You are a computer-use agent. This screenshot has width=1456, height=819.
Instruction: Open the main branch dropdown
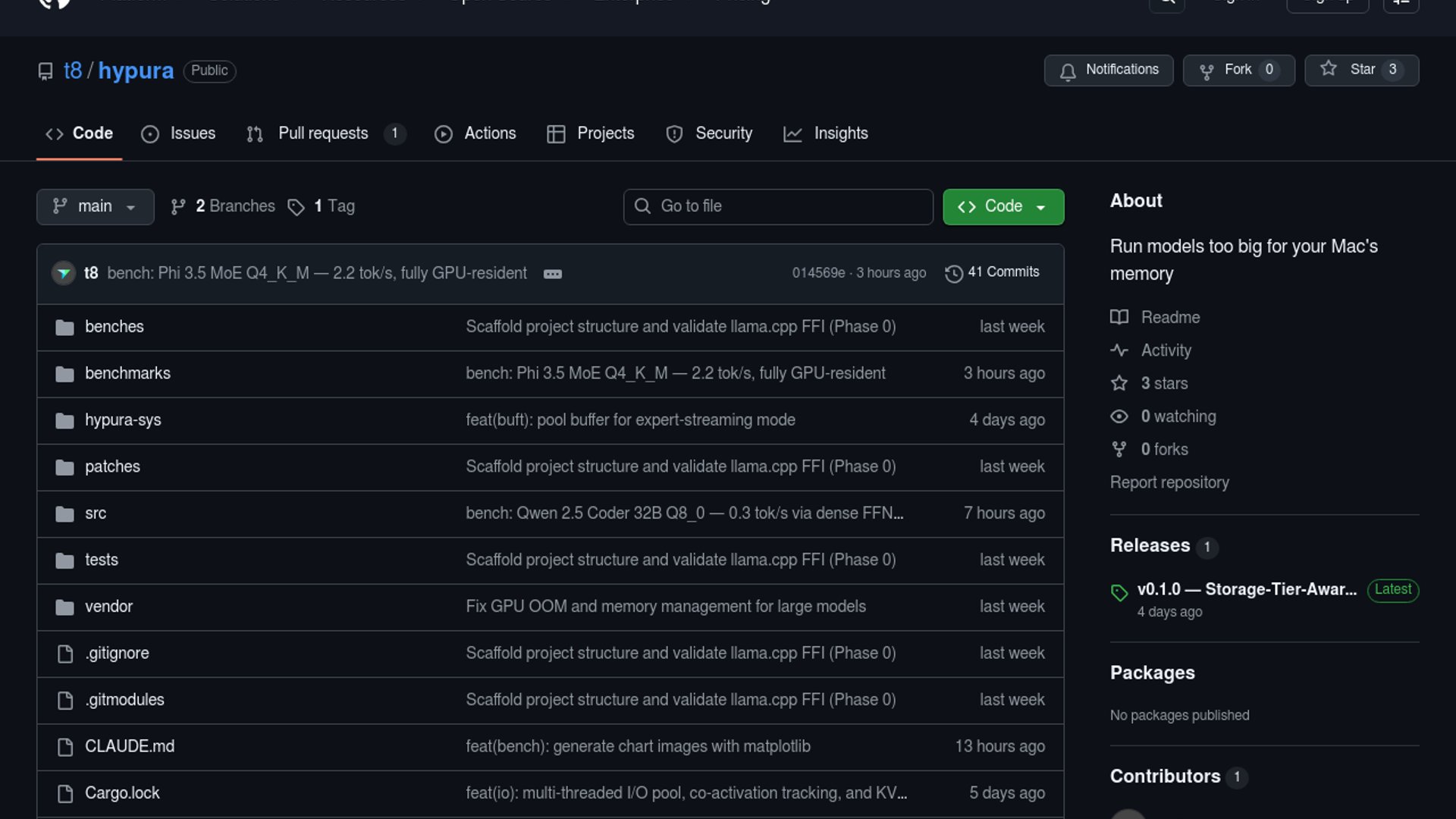point(95,207)
